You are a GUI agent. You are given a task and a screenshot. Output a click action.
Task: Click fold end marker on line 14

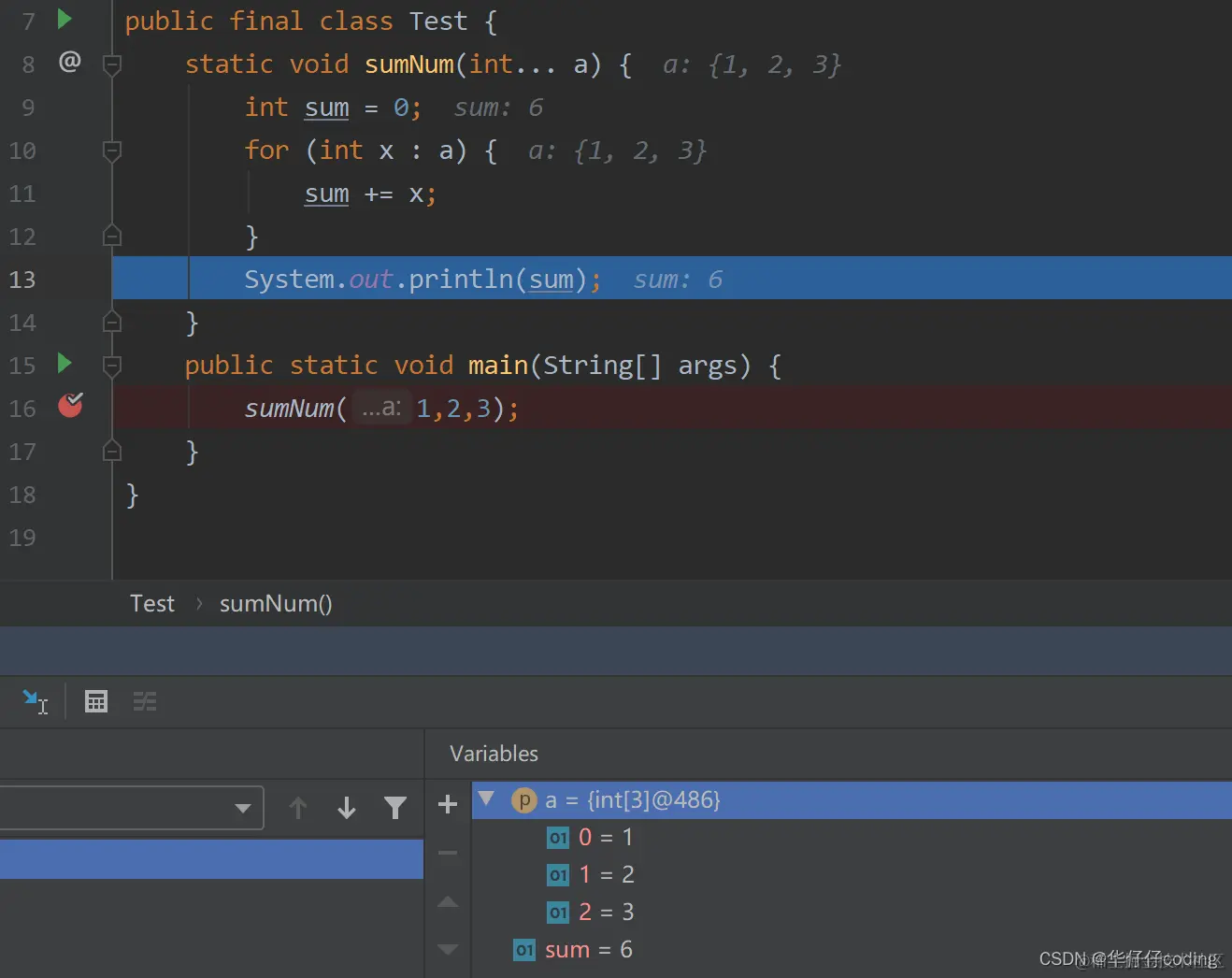(x=112, y=322)
